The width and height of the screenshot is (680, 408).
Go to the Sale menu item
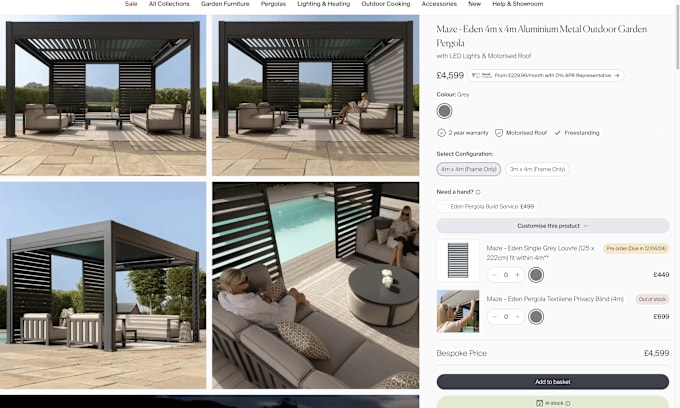click(x=131, y=4)
